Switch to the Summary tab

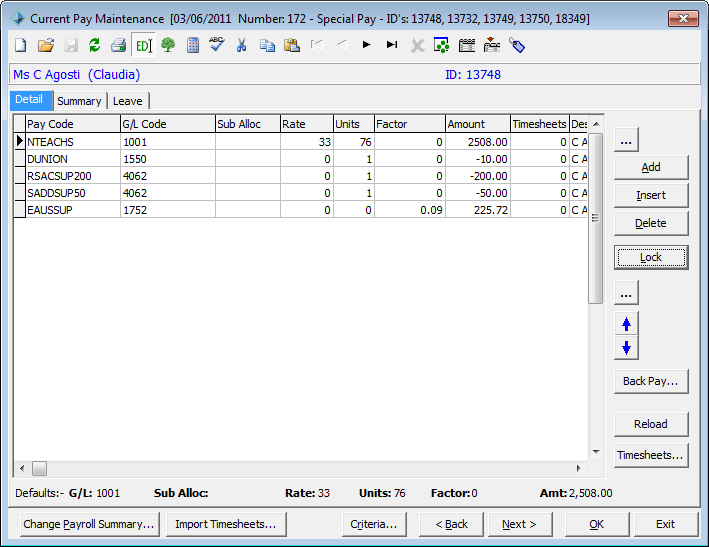click(x=80, y=101)
